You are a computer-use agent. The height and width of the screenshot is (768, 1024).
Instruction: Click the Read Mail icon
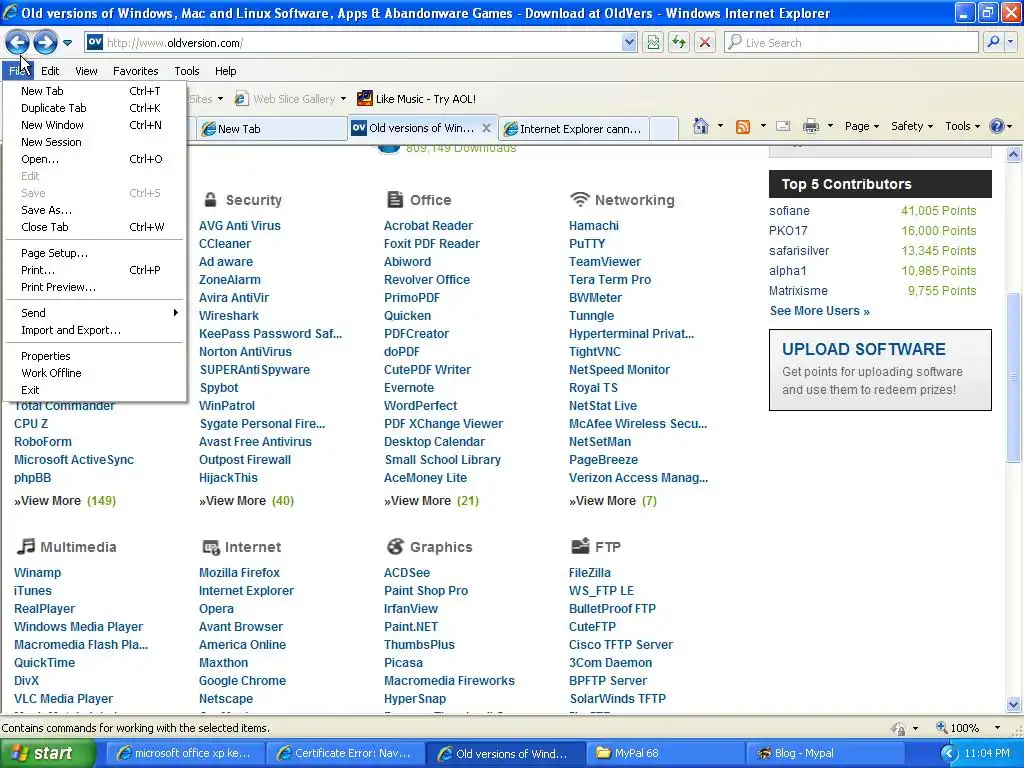(x=783, y=126)
